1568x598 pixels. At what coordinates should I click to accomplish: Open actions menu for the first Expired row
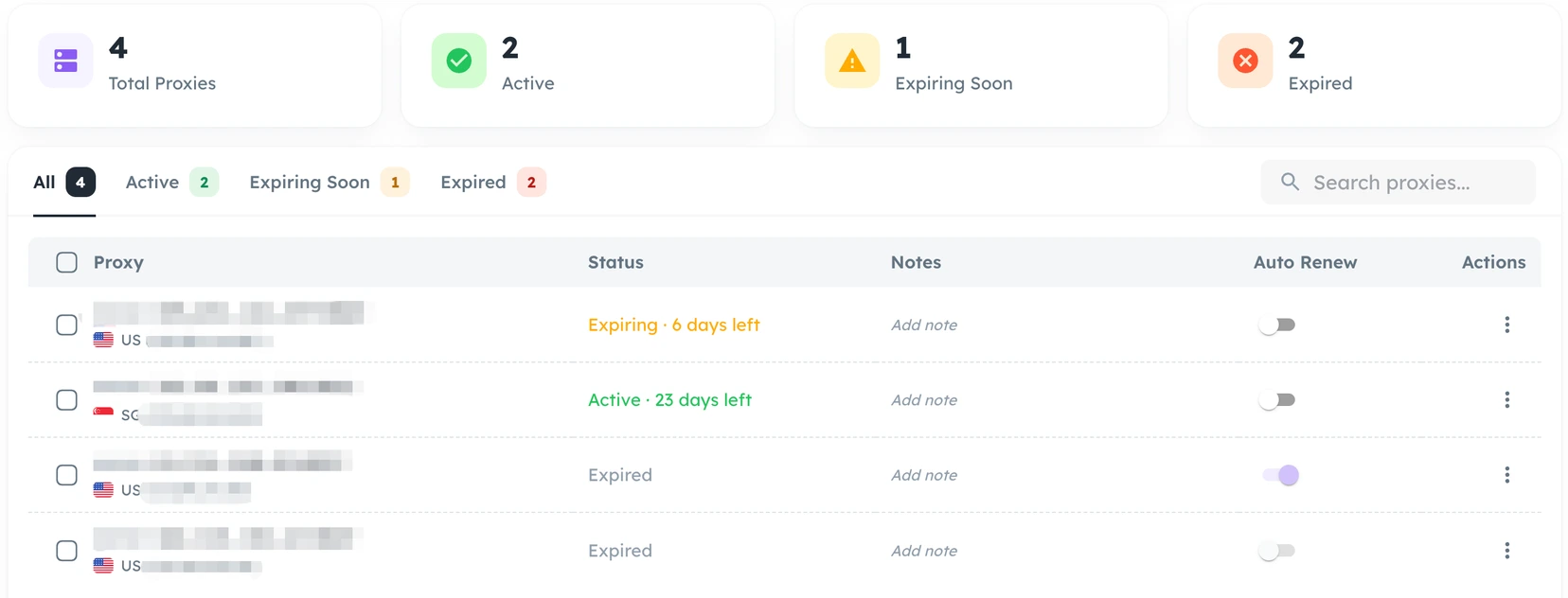pyautogui.click(x=1506, y=475)
